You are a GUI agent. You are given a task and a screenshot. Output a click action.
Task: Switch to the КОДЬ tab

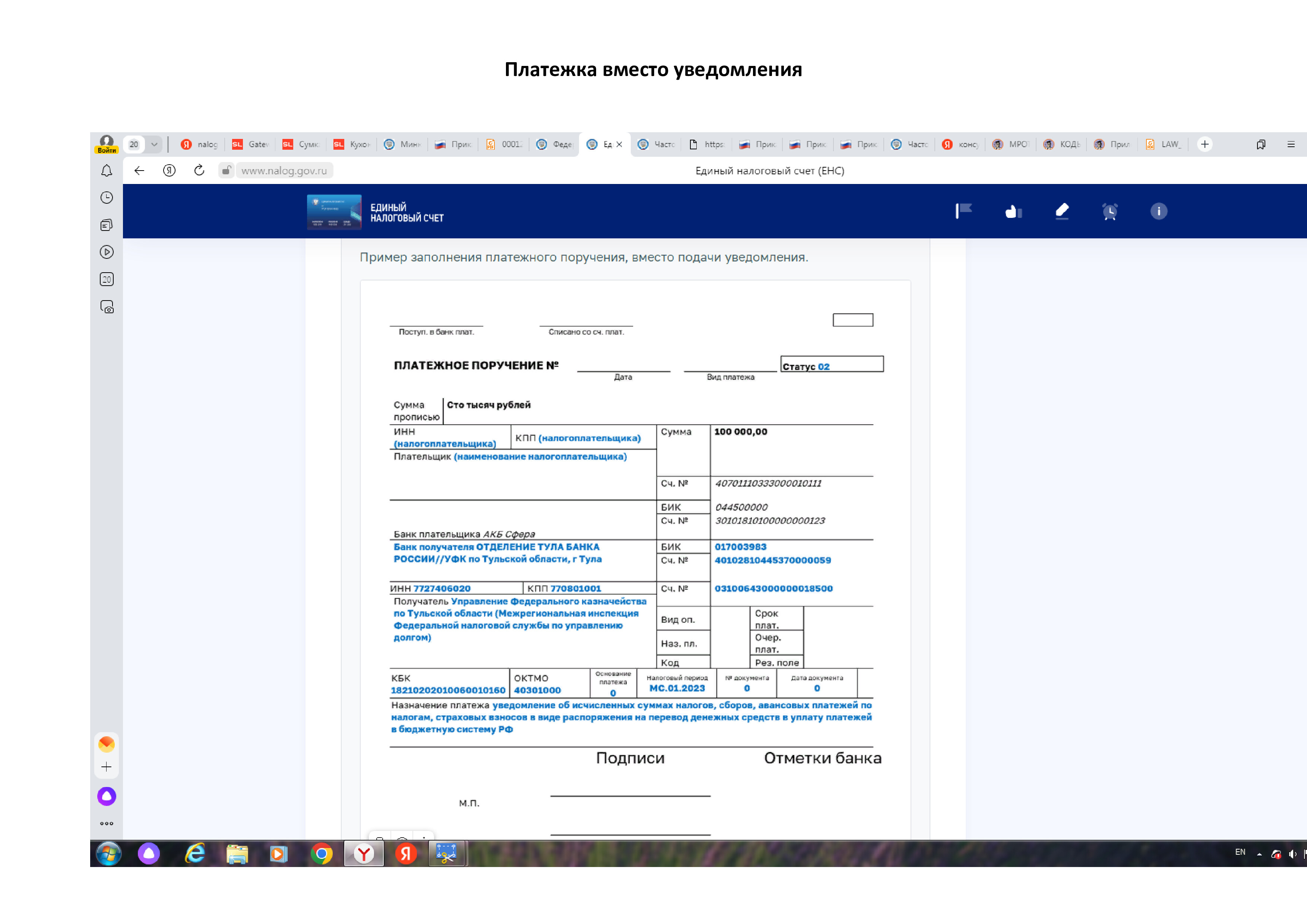(1061, 145)
